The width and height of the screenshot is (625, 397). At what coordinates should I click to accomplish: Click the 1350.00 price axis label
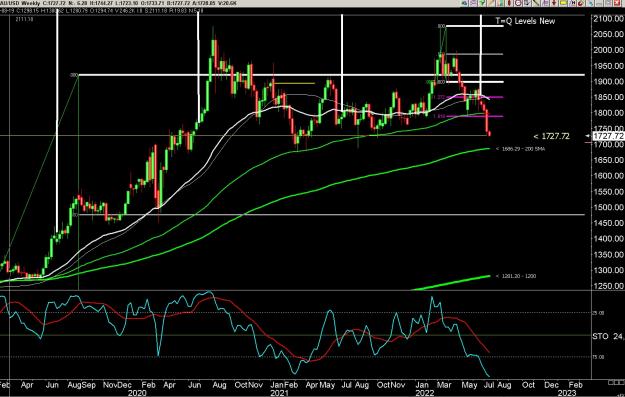[608, 255]
